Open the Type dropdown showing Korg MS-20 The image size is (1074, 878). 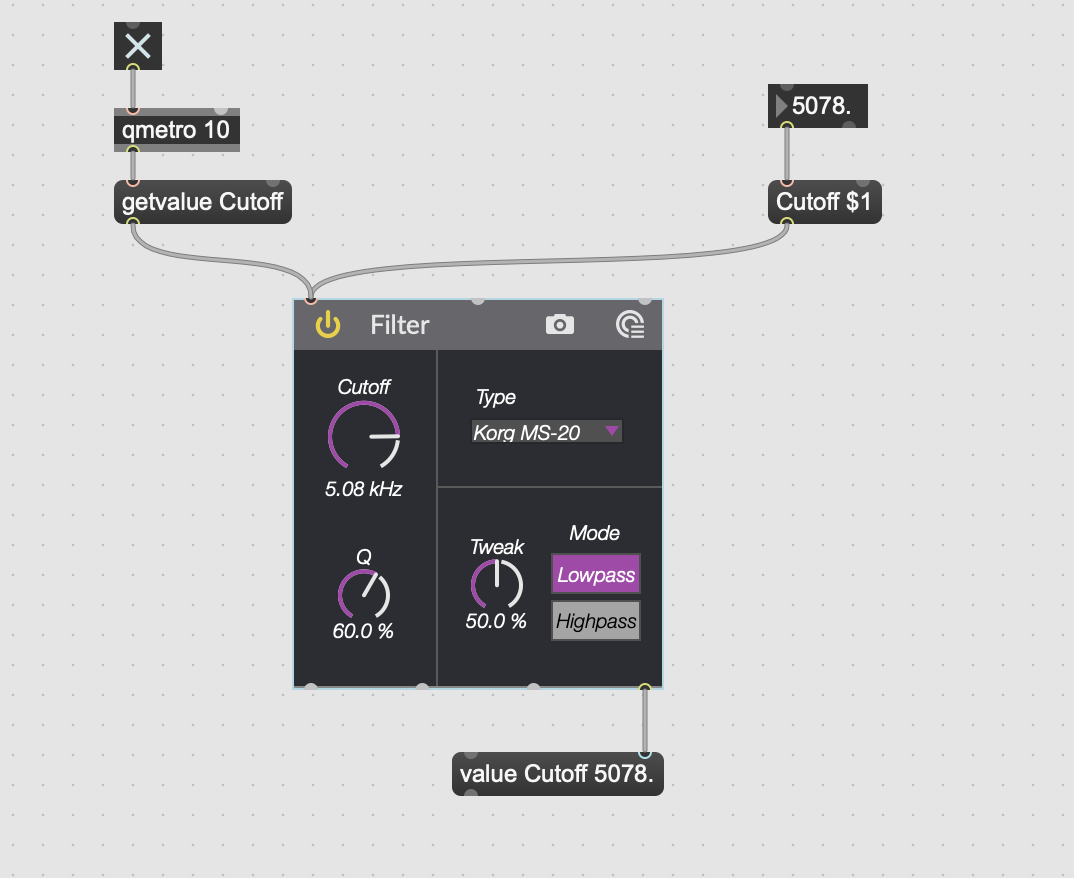coord(547,432)
